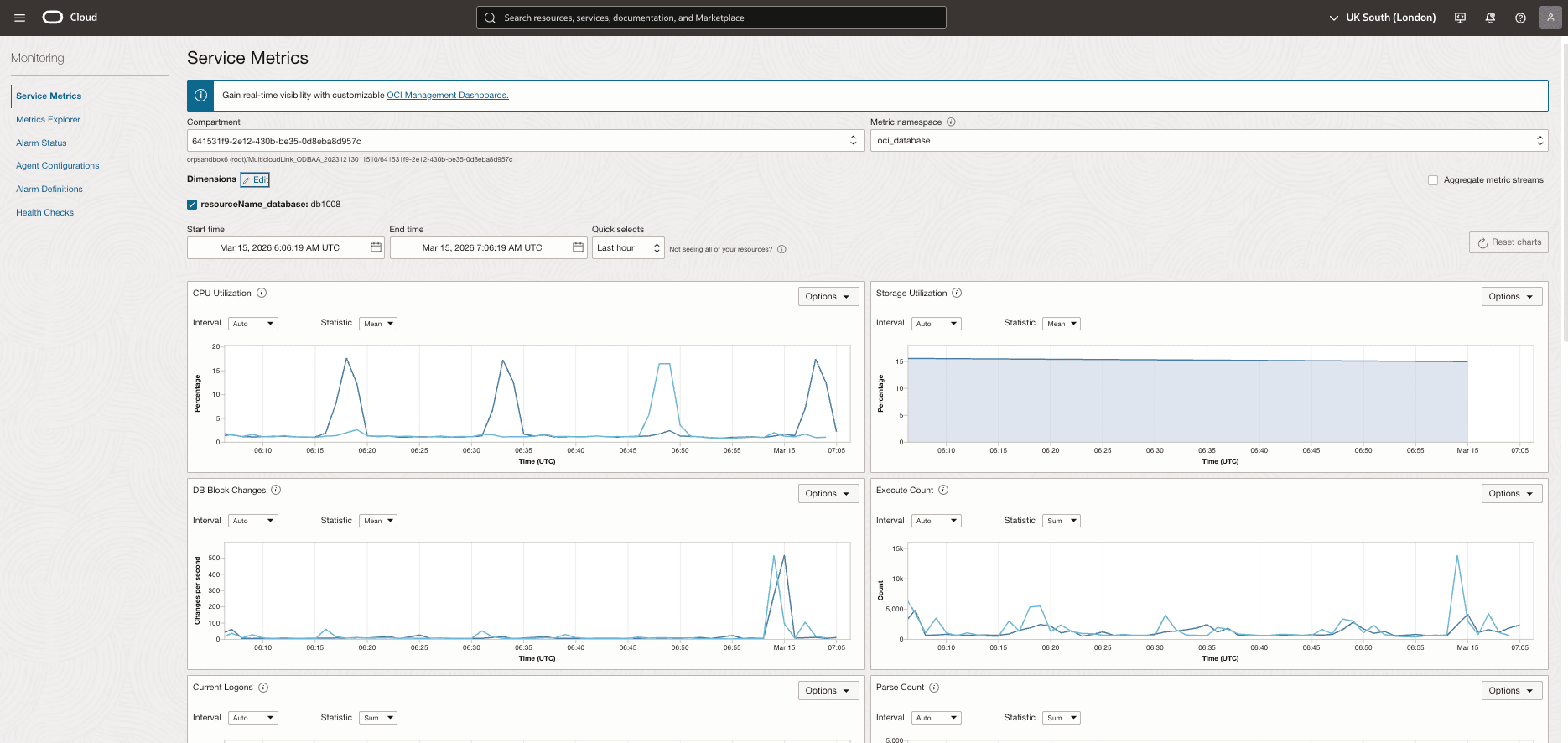Open the Metric namespace oci_database dropdown
Image resolution: width=1568 pixels, height=743 pixels.
(x=1209, y=141)
